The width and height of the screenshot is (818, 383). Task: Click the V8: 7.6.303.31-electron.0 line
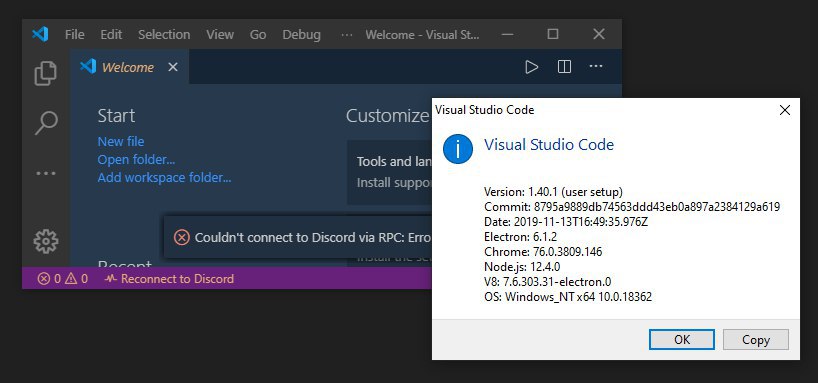coord(547,282)
